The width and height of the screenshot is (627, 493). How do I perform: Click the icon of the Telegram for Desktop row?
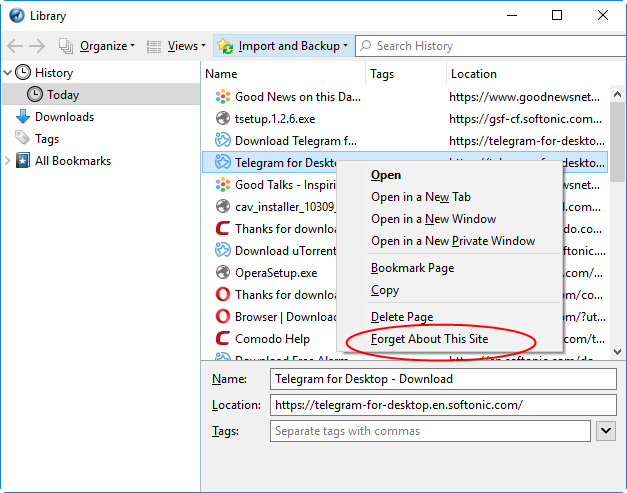click(223, 162)
